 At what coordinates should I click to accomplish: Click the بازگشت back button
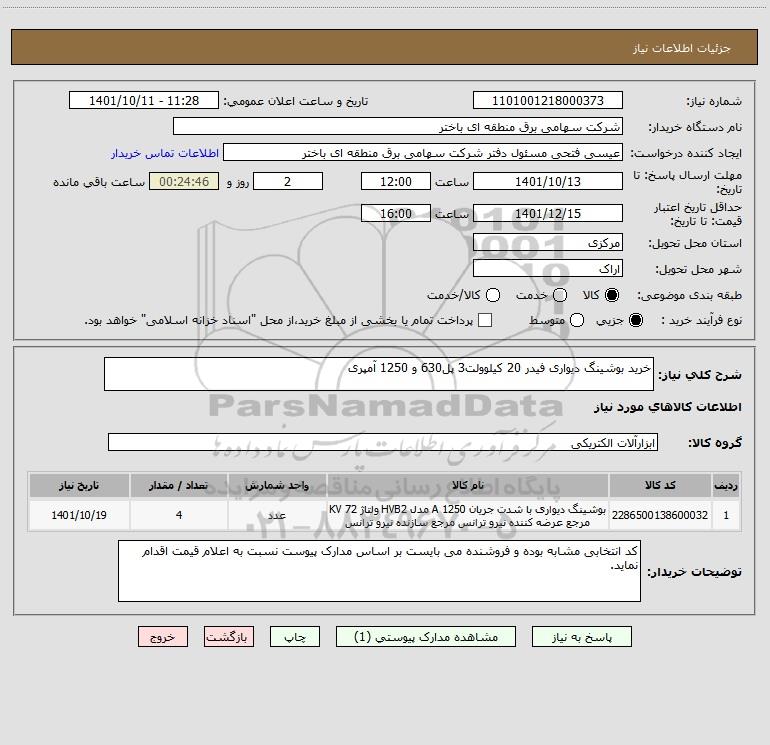[229, 637]
